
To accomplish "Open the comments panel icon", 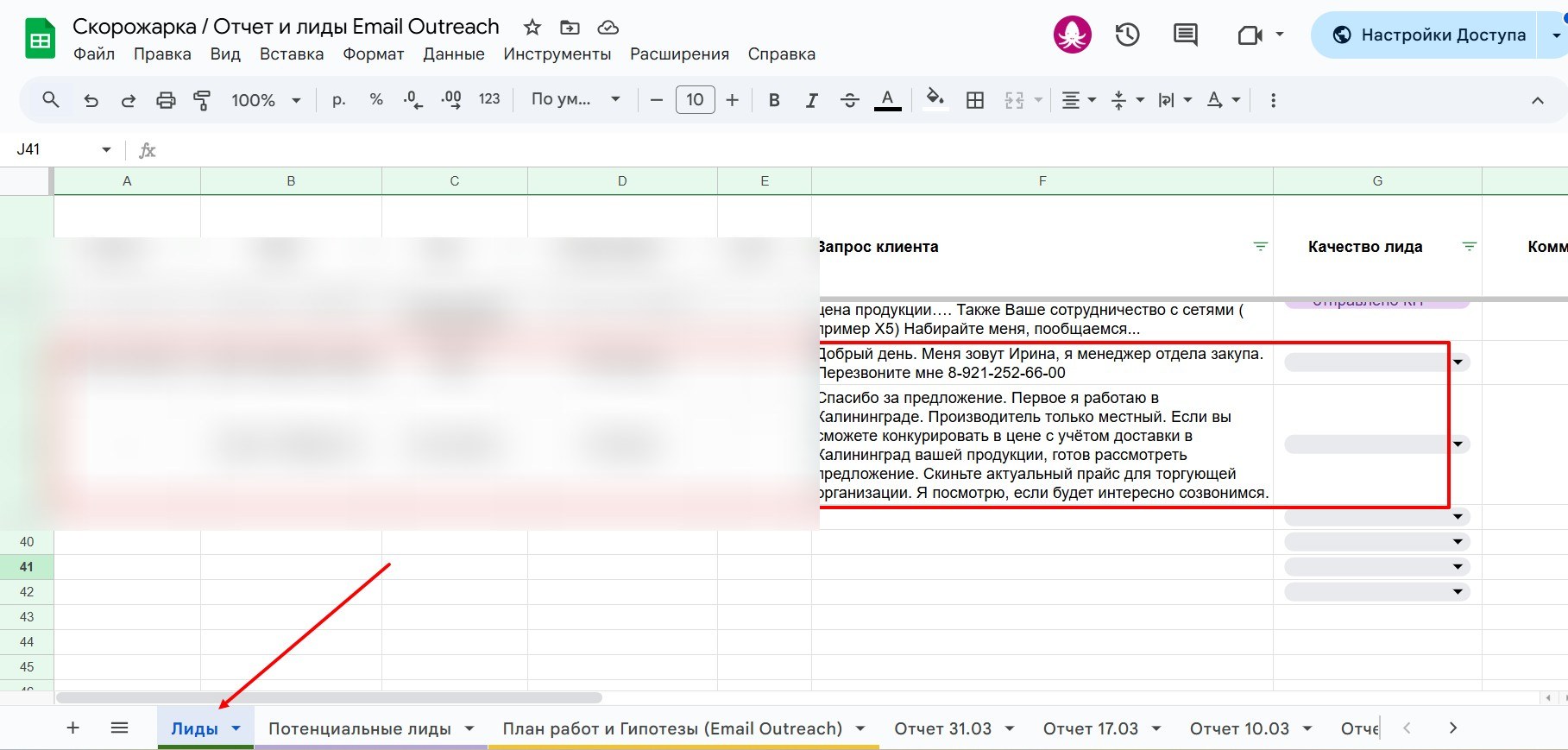I will pos(1185,35).
